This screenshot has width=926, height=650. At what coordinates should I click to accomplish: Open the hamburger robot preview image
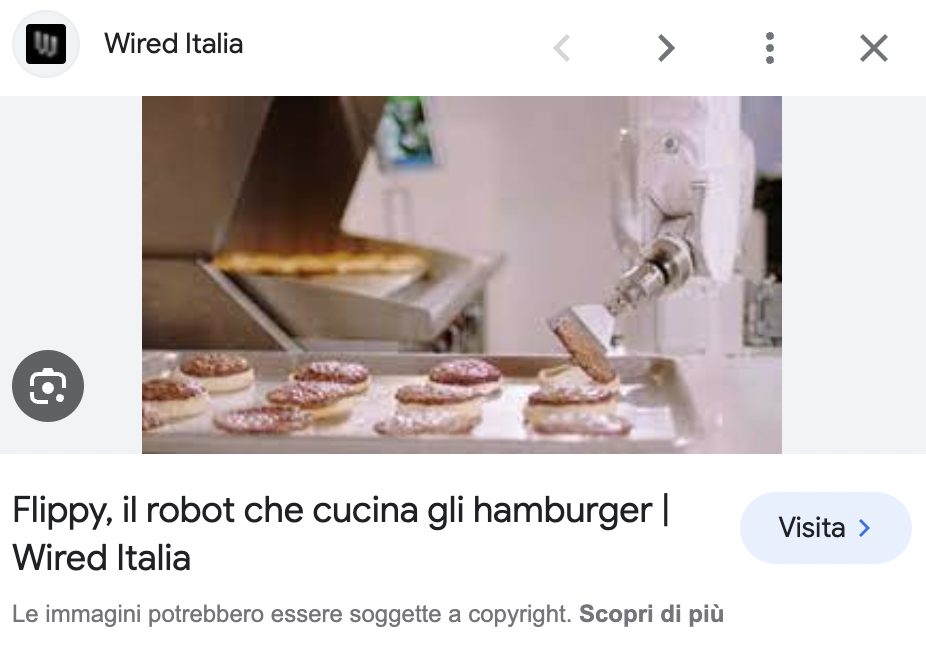[462, 275]
